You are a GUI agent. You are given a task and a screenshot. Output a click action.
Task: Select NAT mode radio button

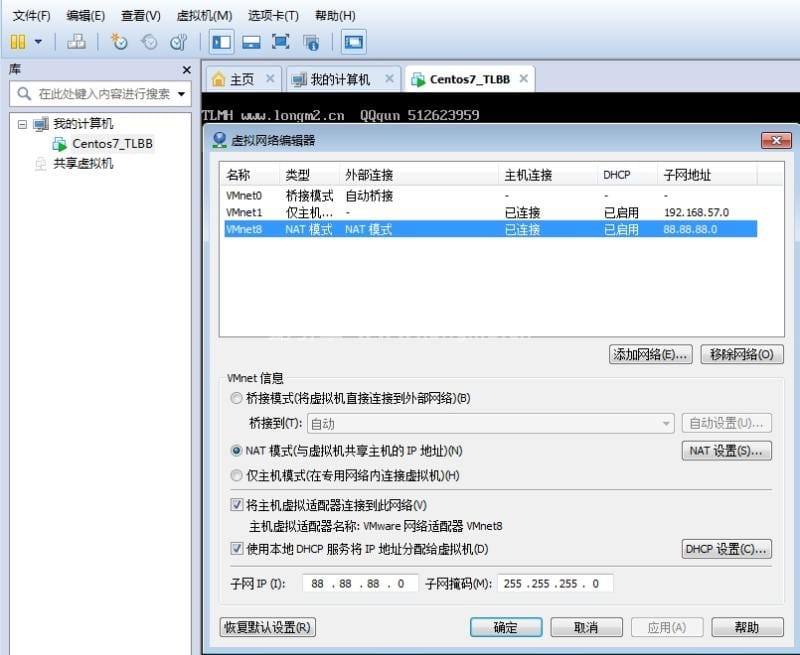click(x=237, y=451)
